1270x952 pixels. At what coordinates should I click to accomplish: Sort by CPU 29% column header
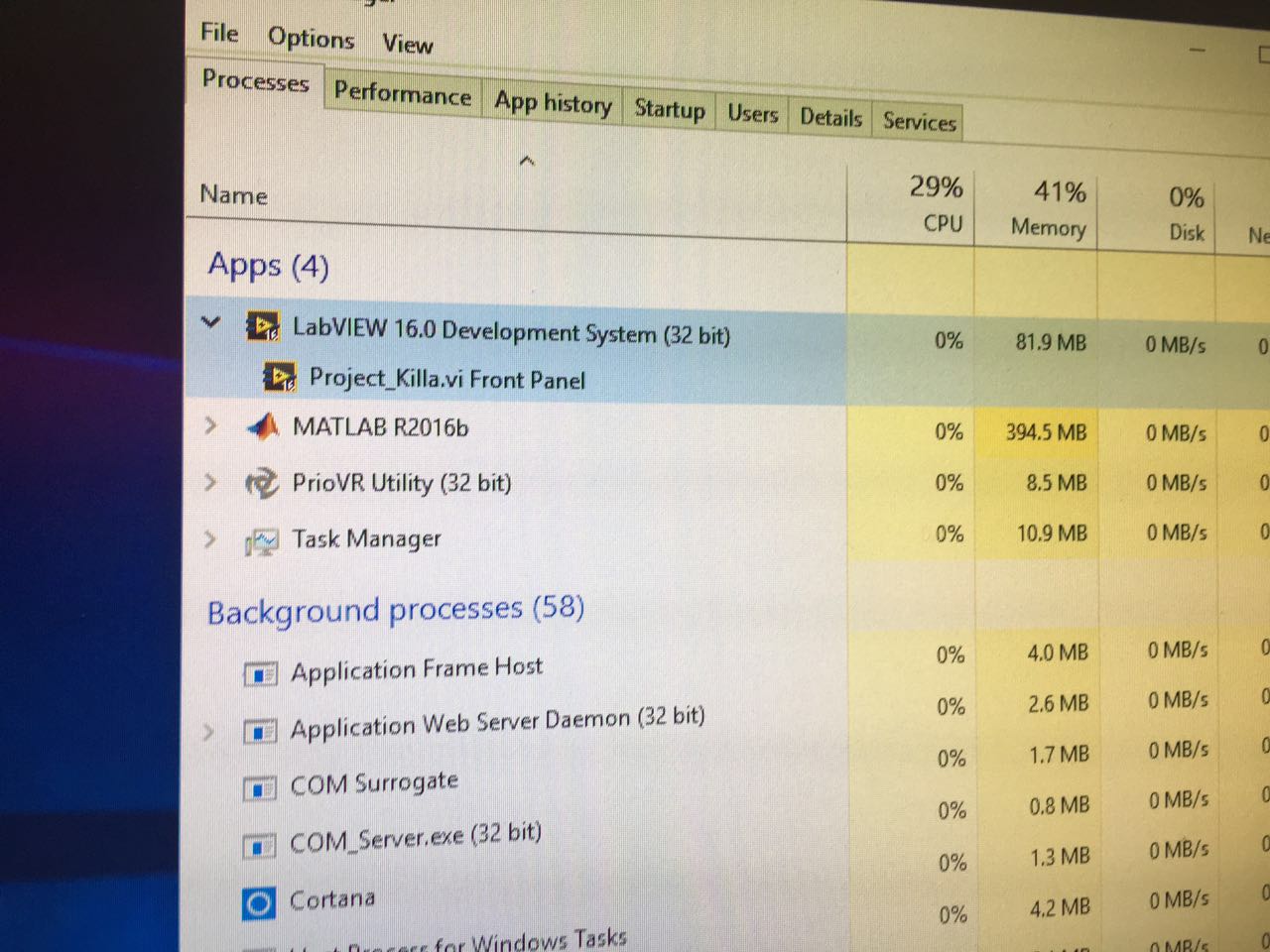click(x=935, y=203)
